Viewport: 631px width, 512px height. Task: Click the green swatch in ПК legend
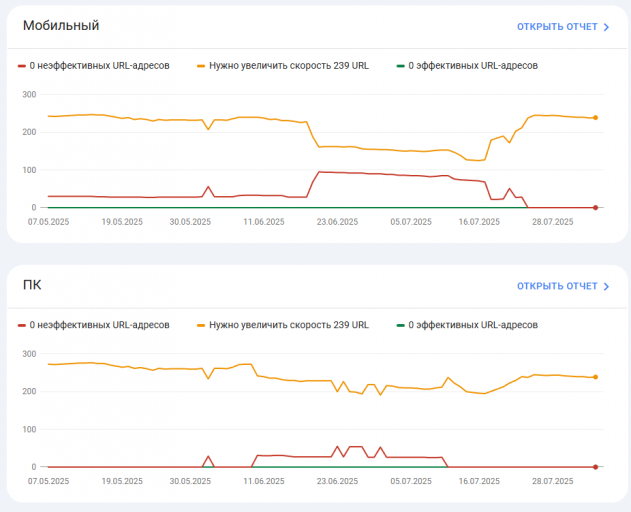coord(400,325)
